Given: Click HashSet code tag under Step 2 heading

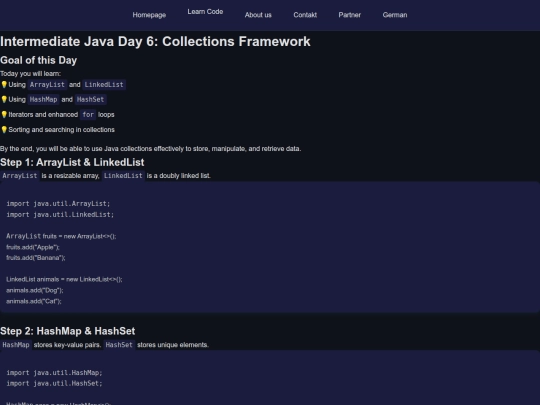Looking at the screenshot, I should point(119,345).
